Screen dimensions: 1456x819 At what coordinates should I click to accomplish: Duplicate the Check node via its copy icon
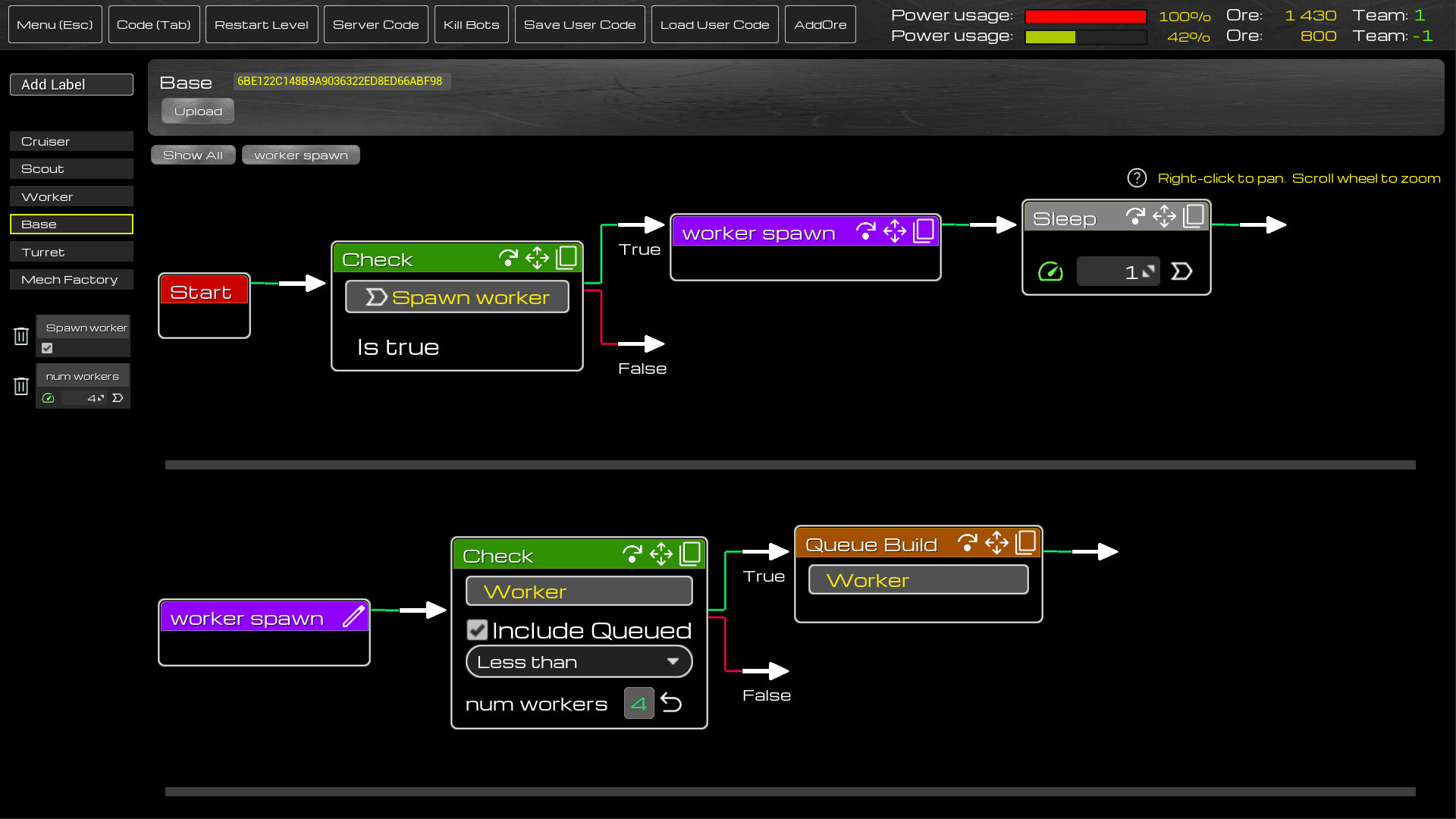pyautogui.click(x=567, y=258)
